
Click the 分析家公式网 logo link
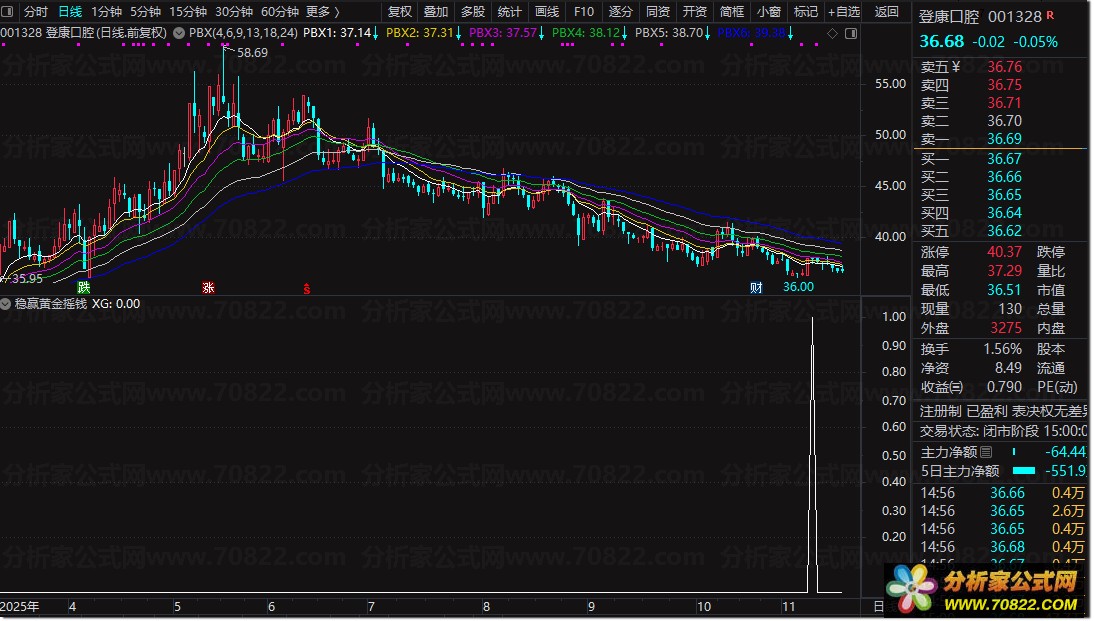(x=985, y=590)
